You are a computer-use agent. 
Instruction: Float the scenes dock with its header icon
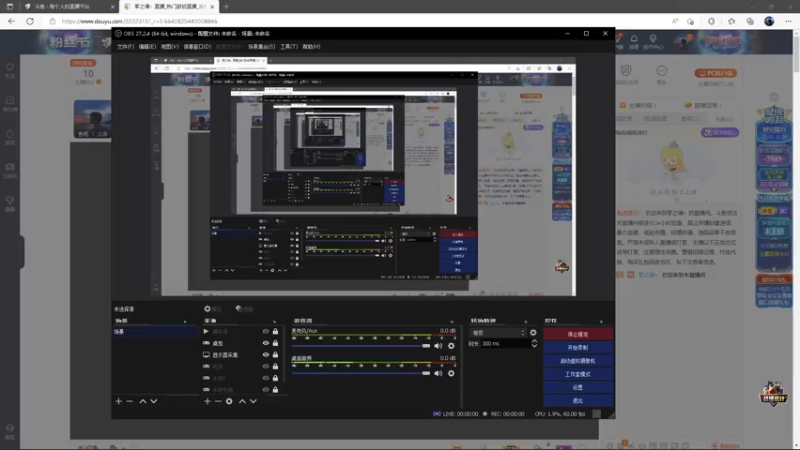coord(185,321)
